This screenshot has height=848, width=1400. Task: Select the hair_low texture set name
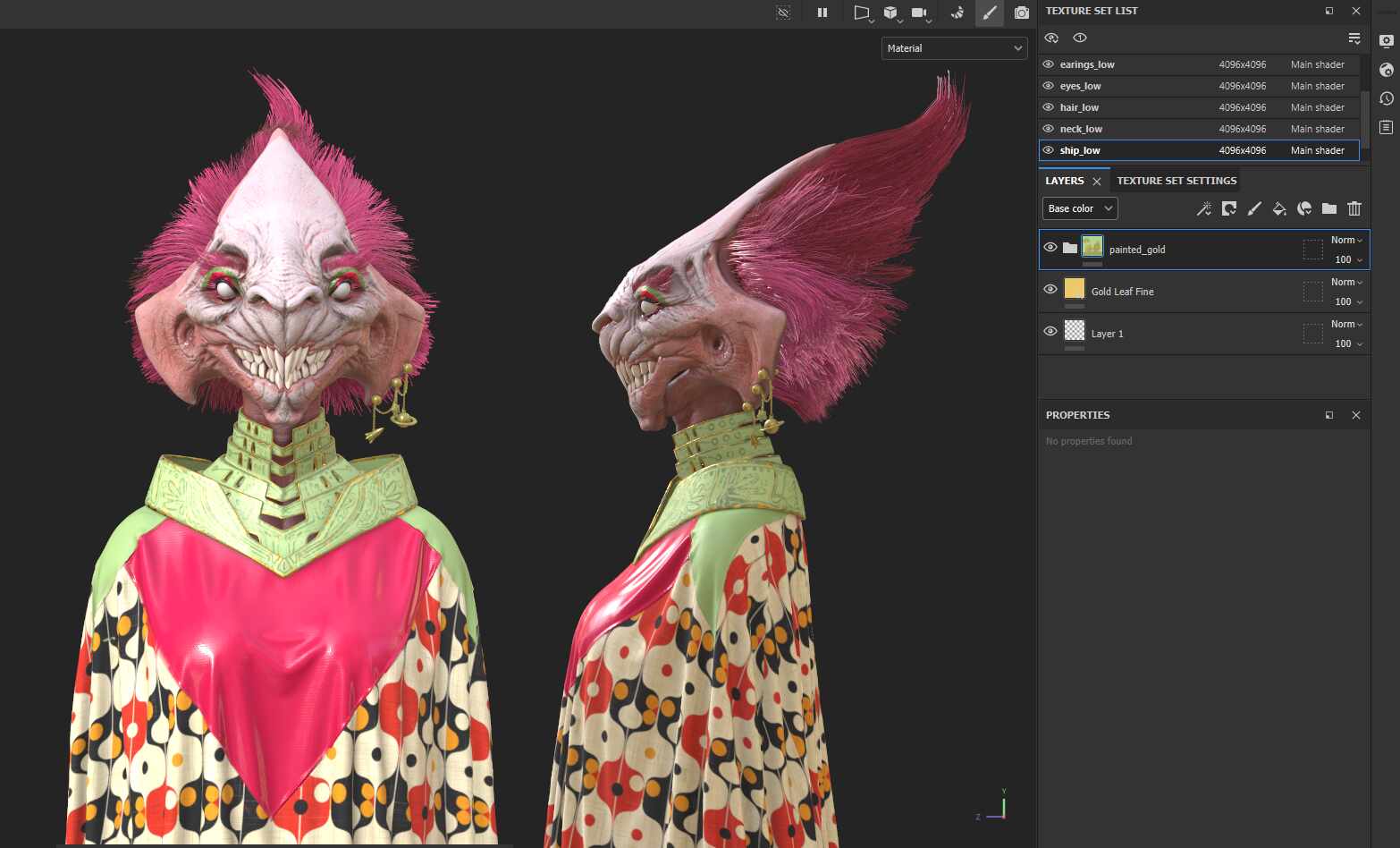coord(1079,107)
